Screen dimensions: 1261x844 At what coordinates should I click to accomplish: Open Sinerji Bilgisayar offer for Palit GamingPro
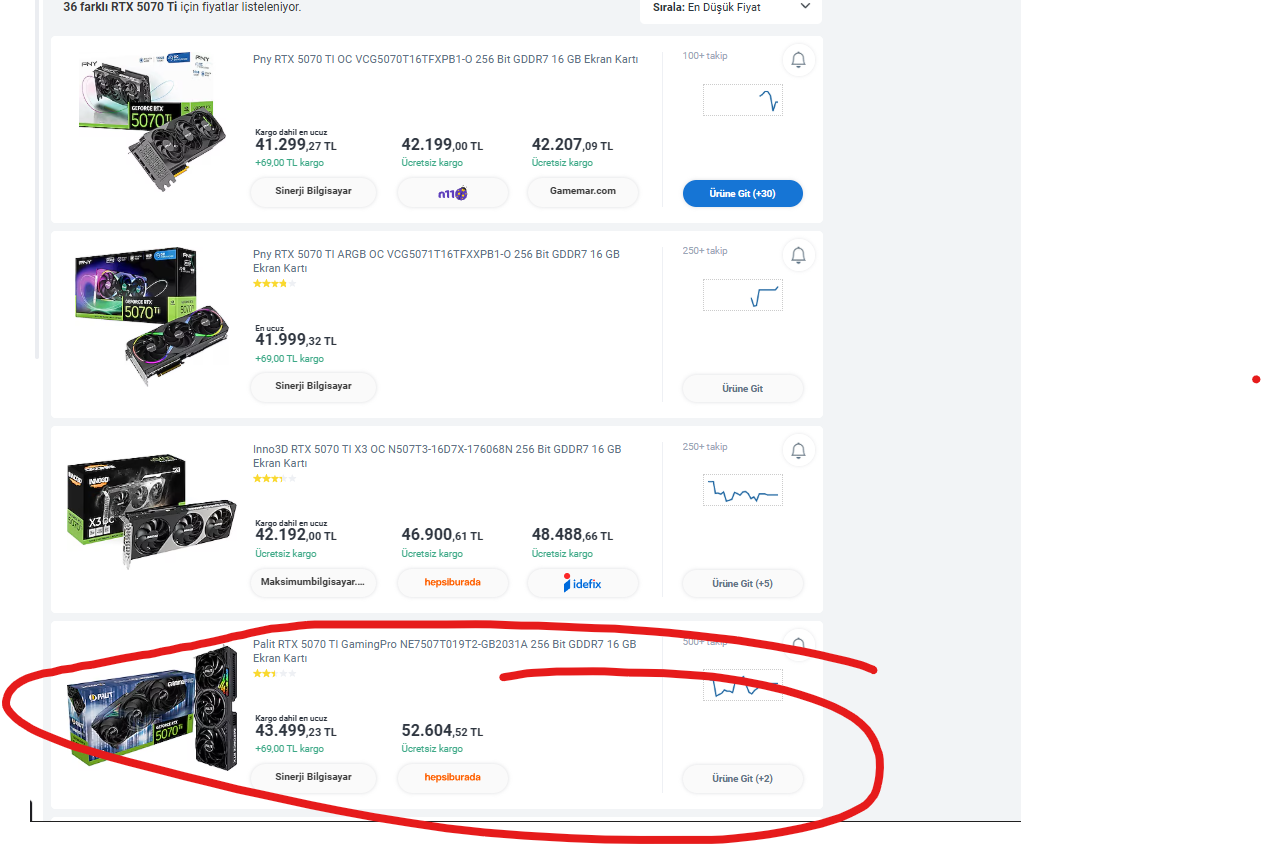314,777
